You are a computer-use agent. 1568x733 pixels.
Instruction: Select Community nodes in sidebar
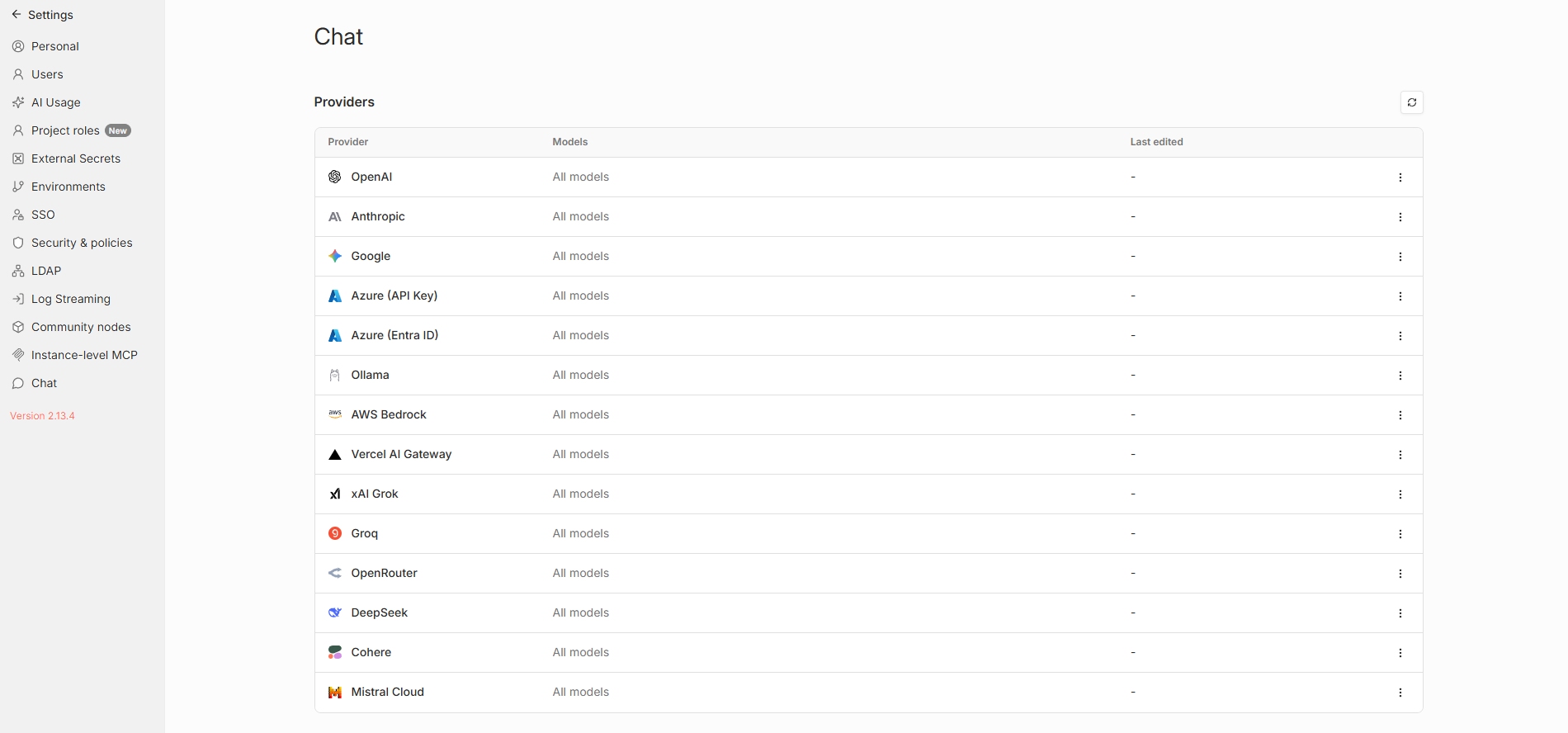[80, 327]
